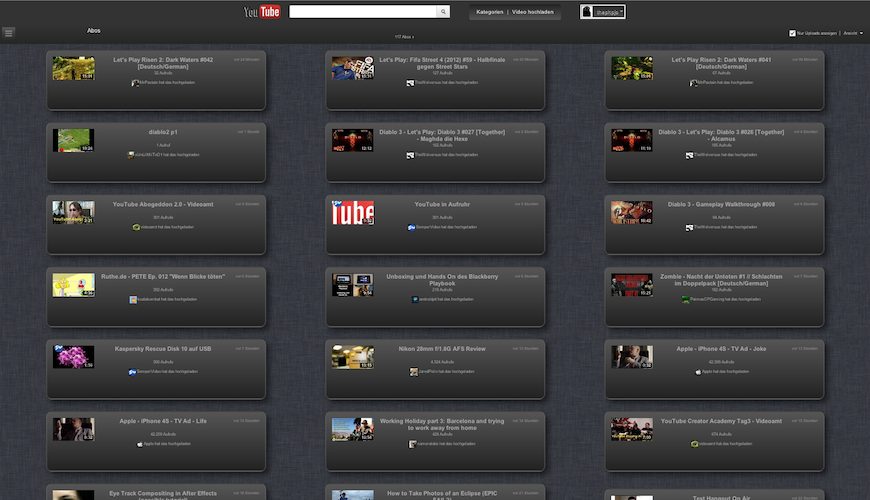Viewport: 870px width, 500px height.
Task: Open Fifa Street 4 #59 thumbnail
Action: pyautogui.click(x=353, y=68)
